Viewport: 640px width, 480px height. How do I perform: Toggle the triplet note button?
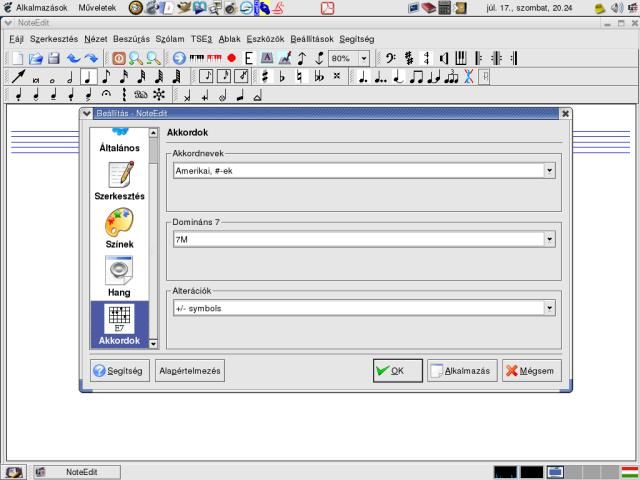[451, 76]
